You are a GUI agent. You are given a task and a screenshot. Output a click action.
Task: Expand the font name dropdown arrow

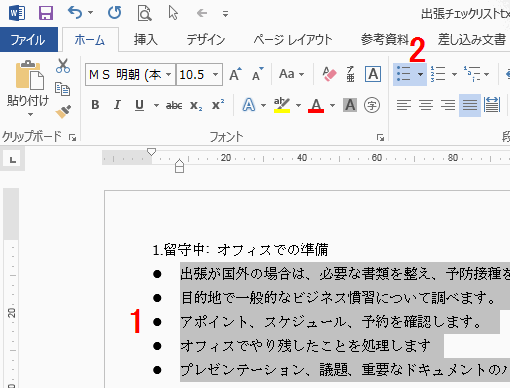point(169,74)
